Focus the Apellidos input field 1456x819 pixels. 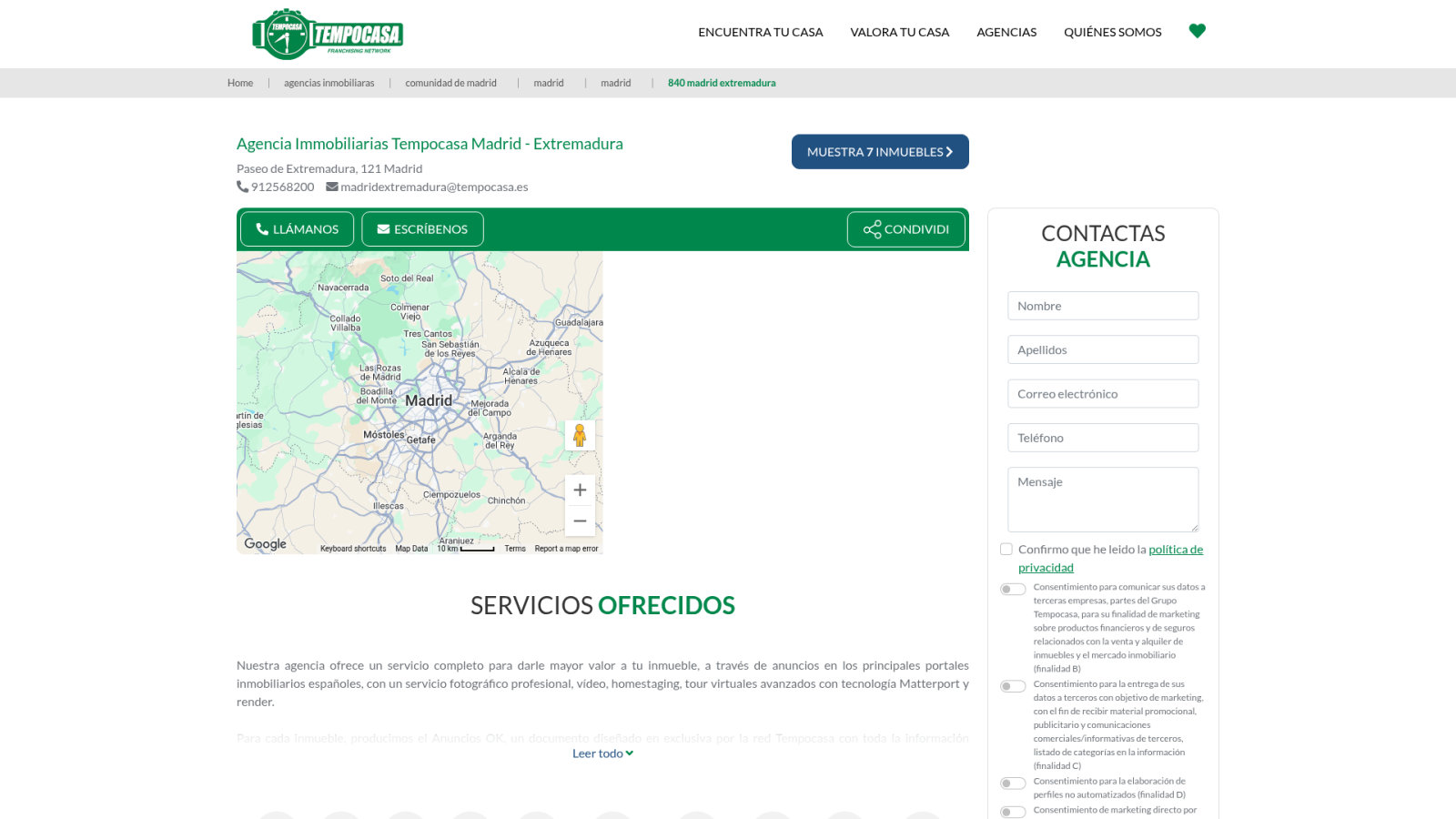[x=1103, y=349]
